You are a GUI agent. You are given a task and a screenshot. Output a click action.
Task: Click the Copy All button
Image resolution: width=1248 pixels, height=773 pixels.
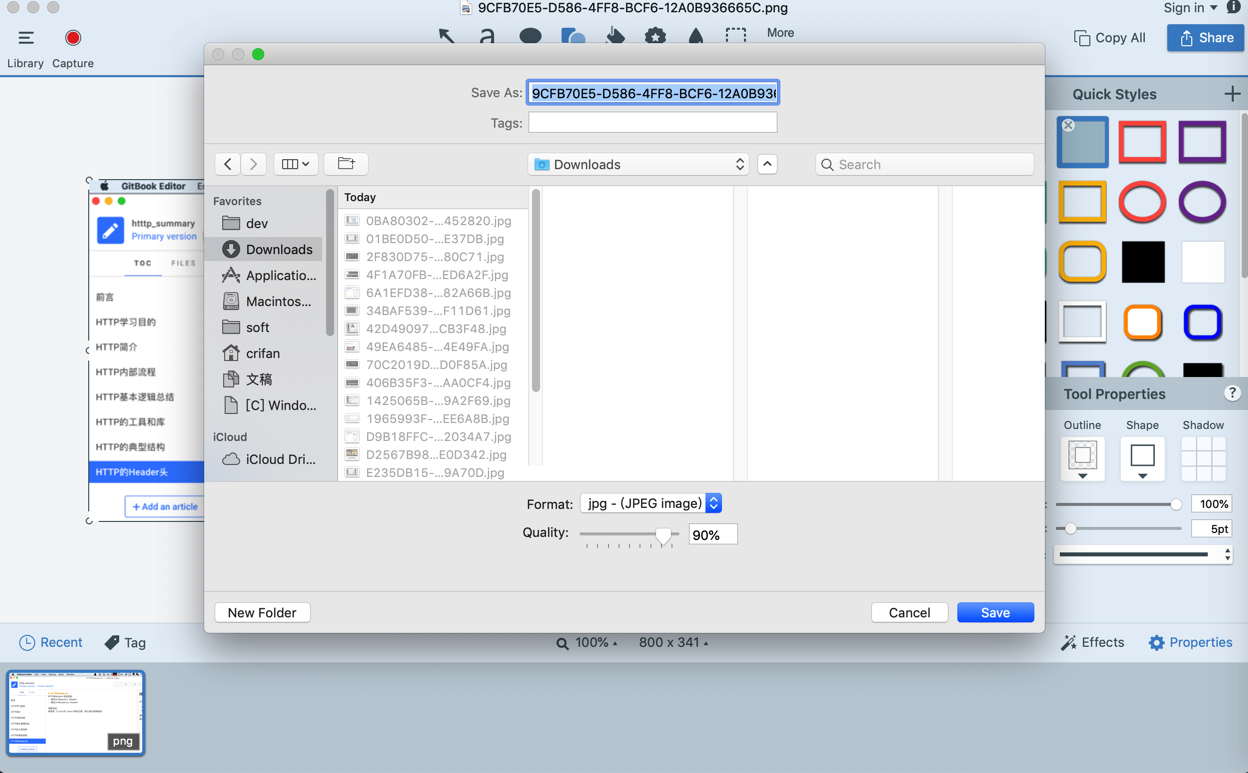tap(1110, 38)
